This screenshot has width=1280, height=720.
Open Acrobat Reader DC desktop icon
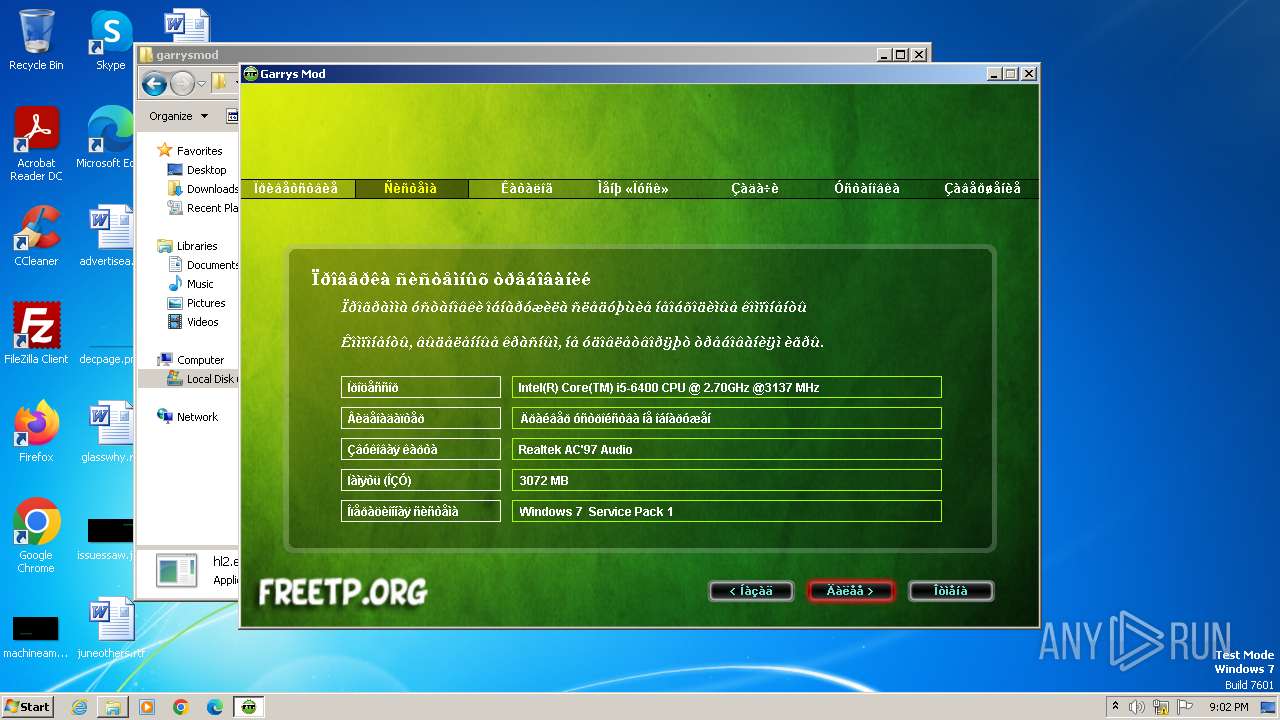36,144
